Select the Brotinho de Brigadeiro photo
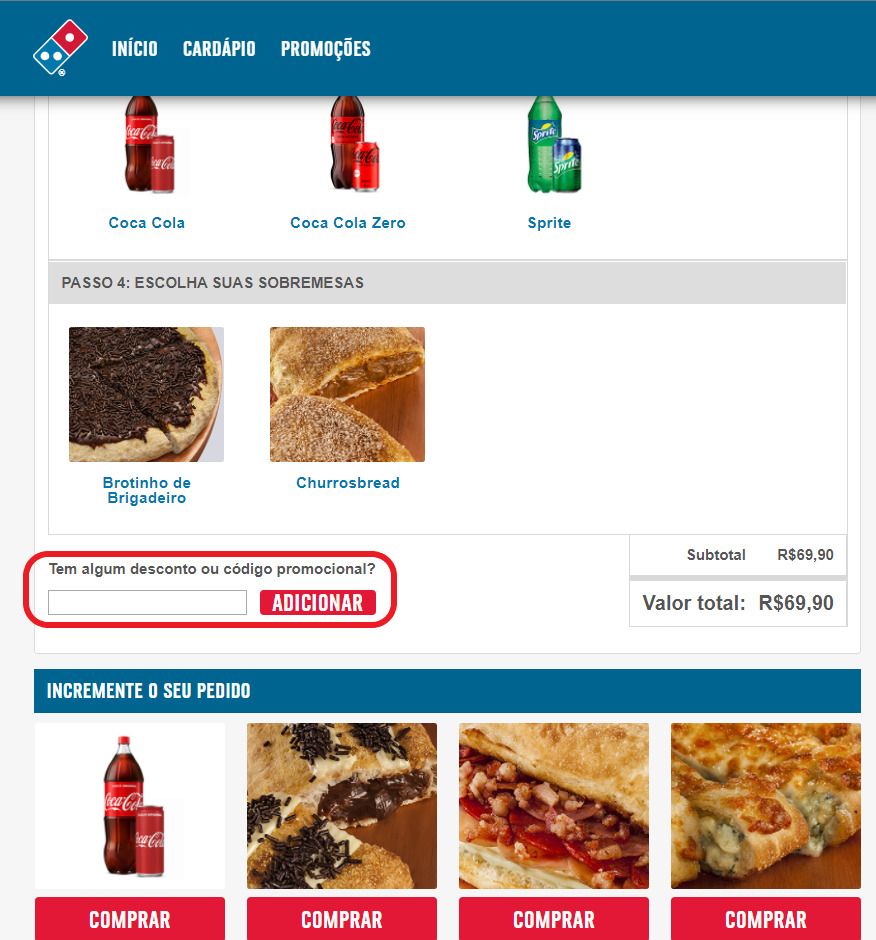876x940 pixels. (146, 394)
